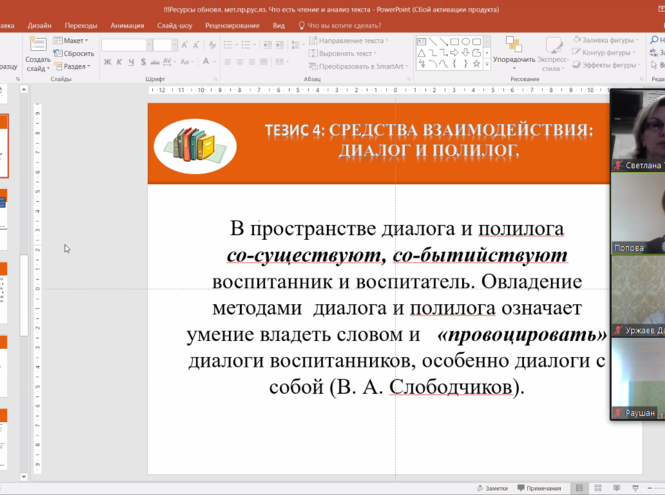Clear all formatting with the eraser A icon

(212, 45)
